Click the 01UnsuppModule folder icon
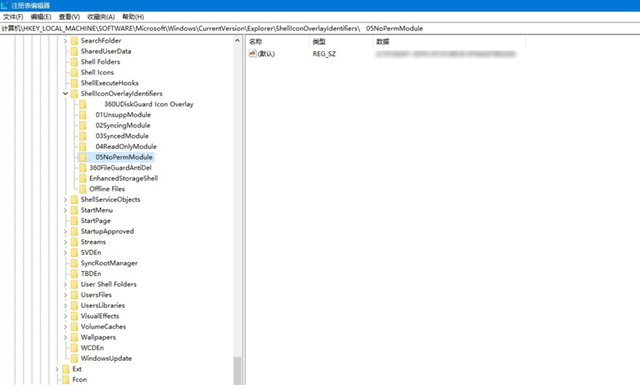Screen dimensions: 640x385 tap(82, 115)
